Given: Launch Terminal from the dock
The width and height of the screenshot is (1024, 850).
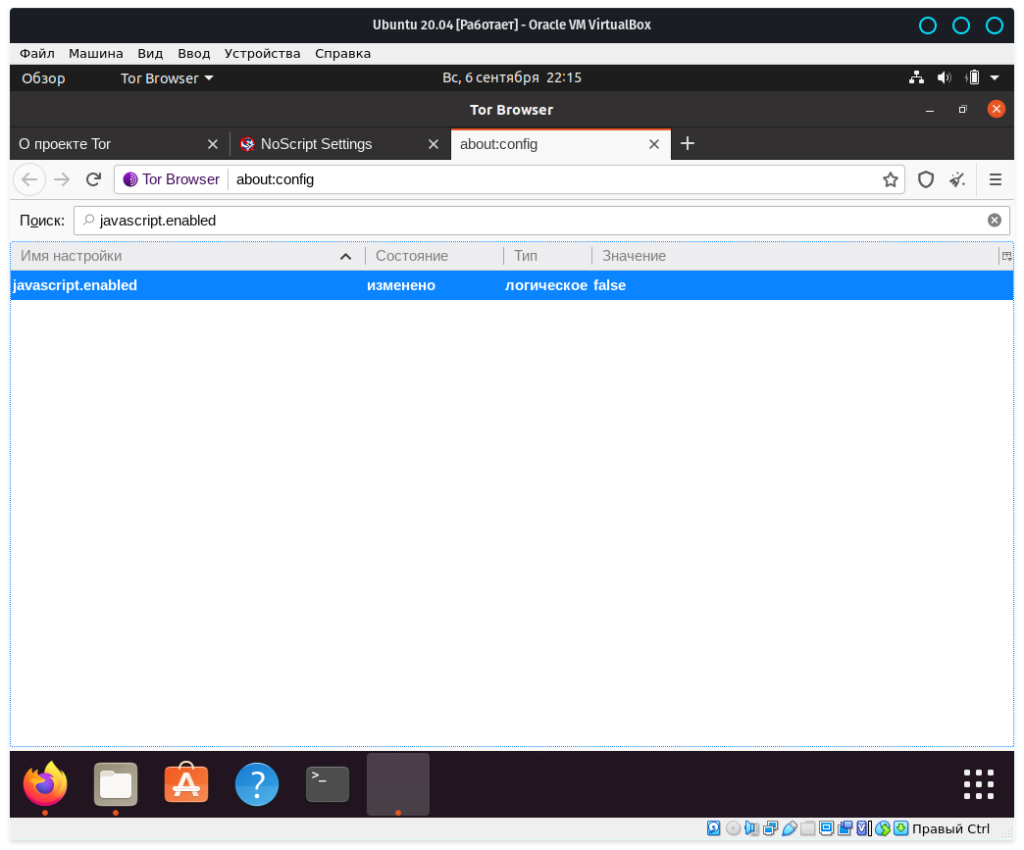Looking at the screenshot, I should [327, 784].
